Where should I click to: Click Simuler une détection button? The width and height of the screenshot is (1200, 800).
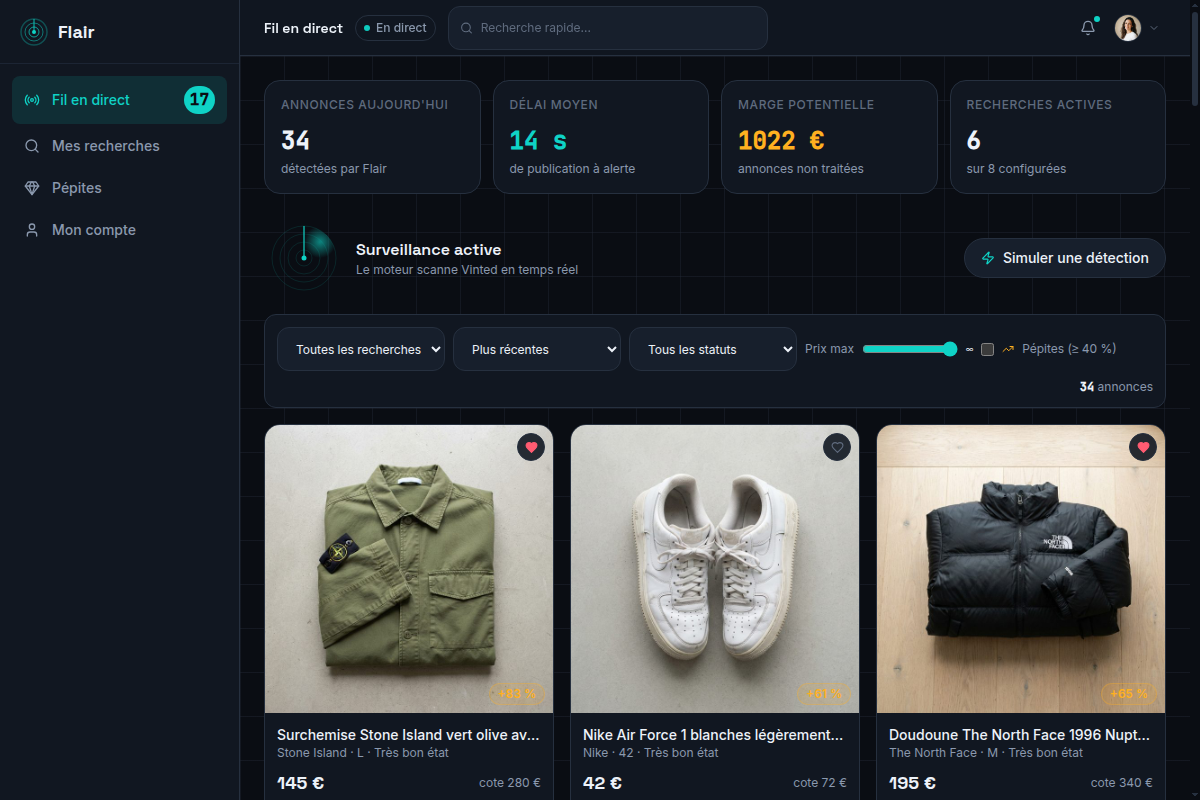pos(1064,258)
